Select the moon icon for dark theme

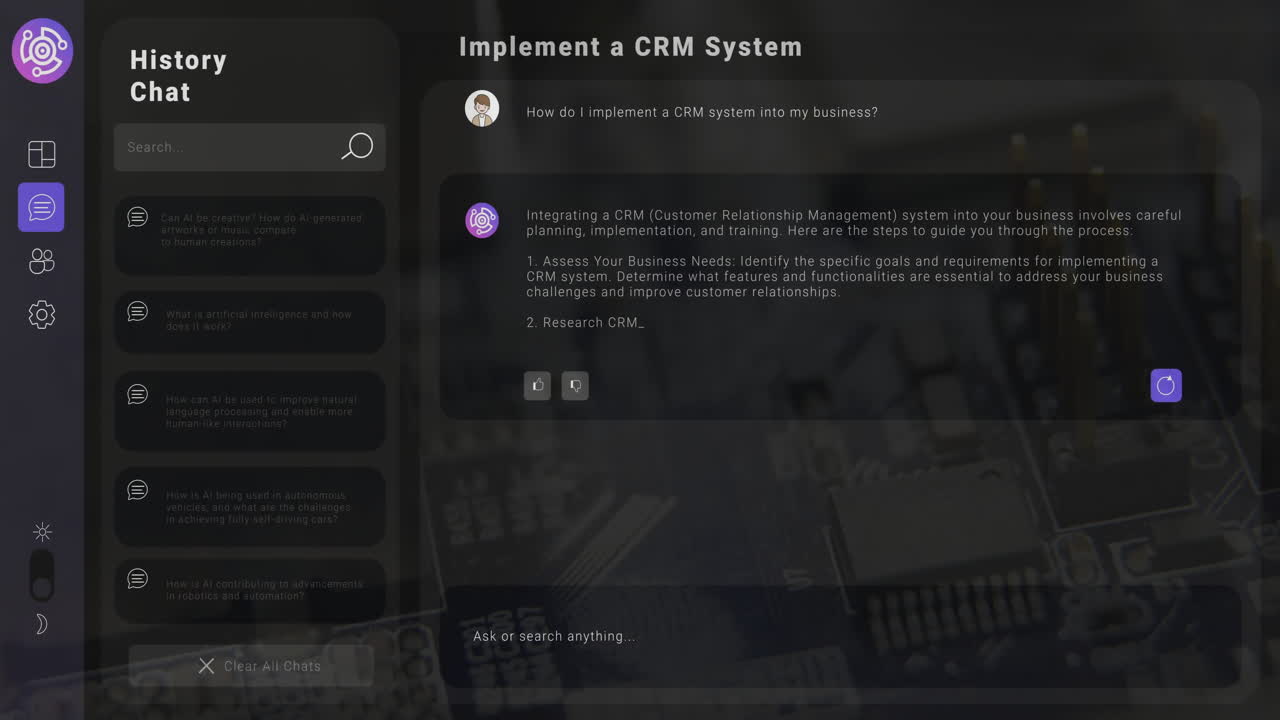42,623
